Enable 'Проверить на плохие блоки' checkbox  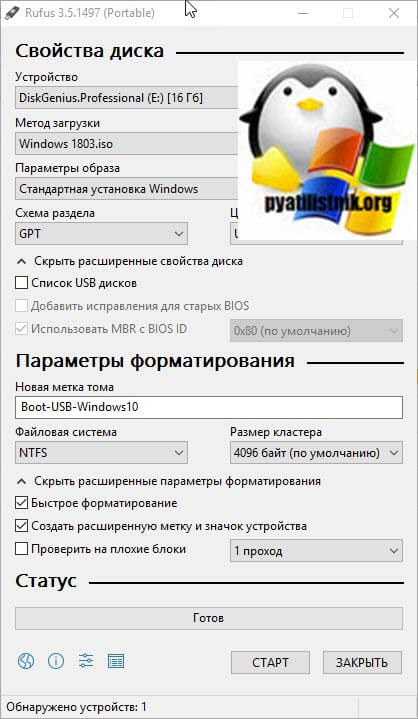(x=22, y=549)
